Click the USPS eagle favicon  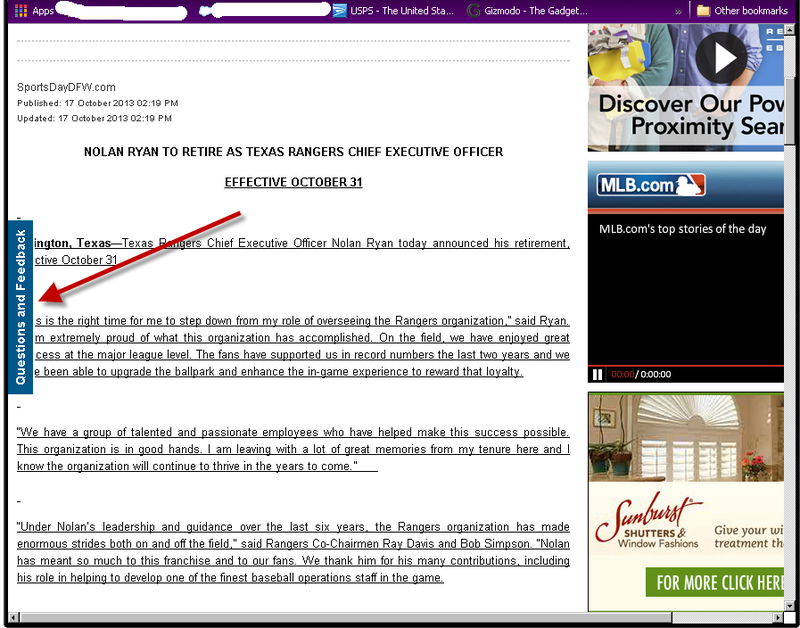click(x=340, y=11)
